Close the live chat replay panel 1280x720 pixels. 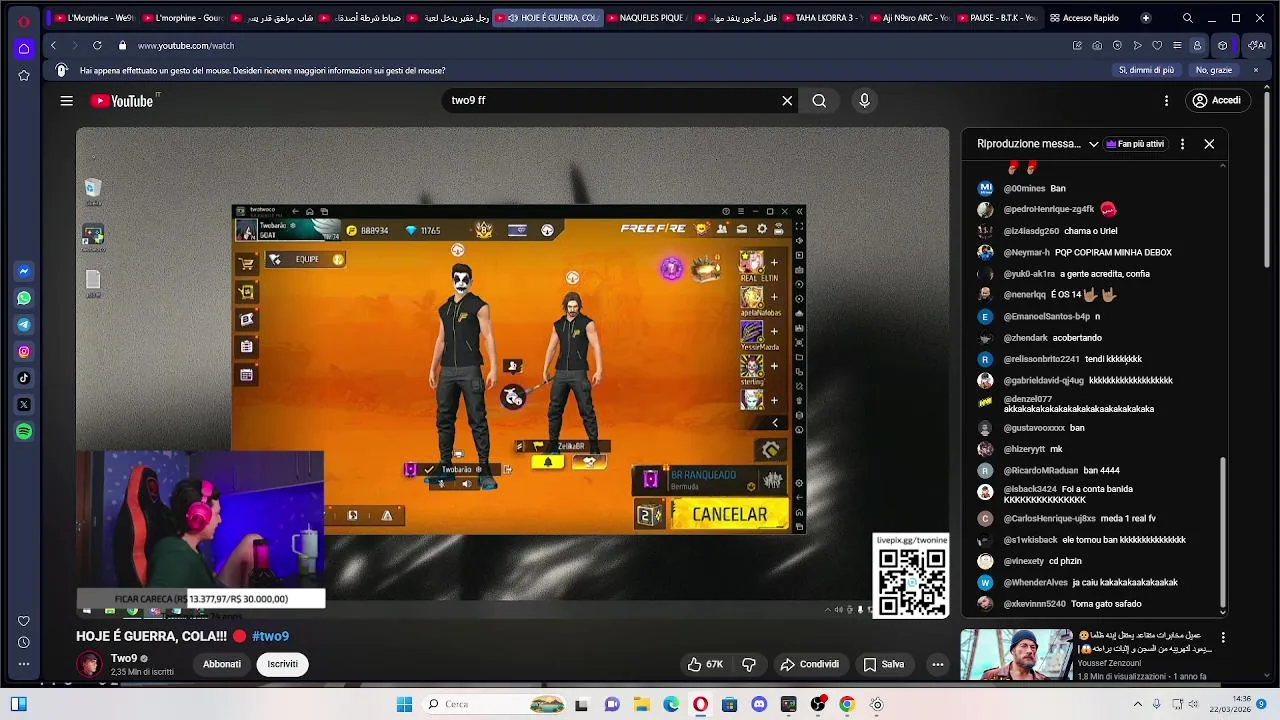[x=1209, y=144]
